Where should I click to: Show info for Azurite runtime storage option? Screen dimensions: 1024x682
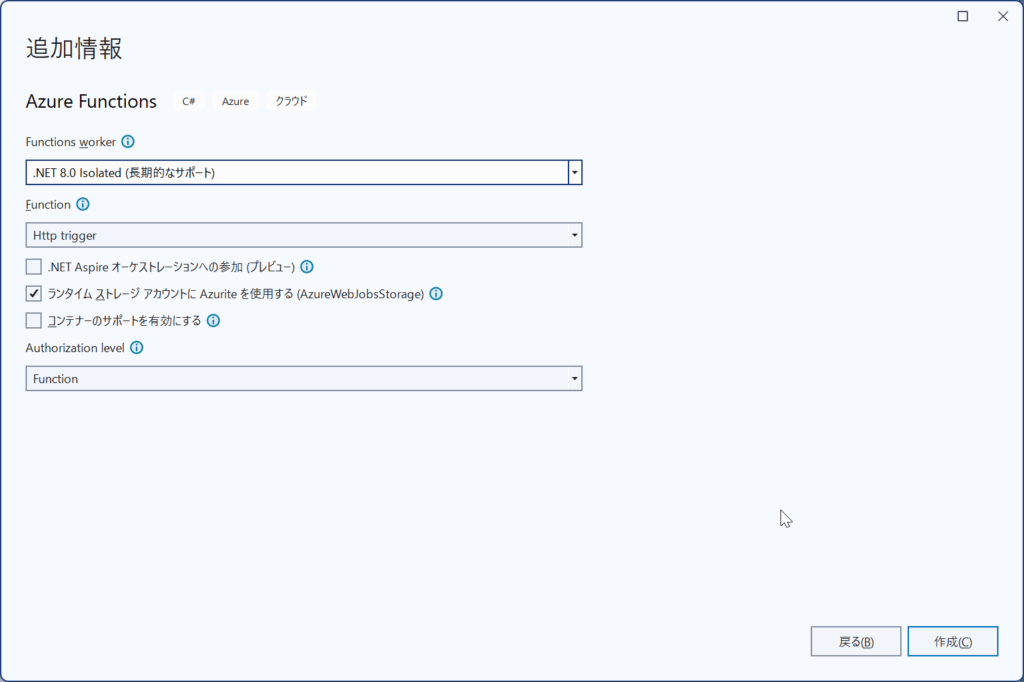[436, 294]
